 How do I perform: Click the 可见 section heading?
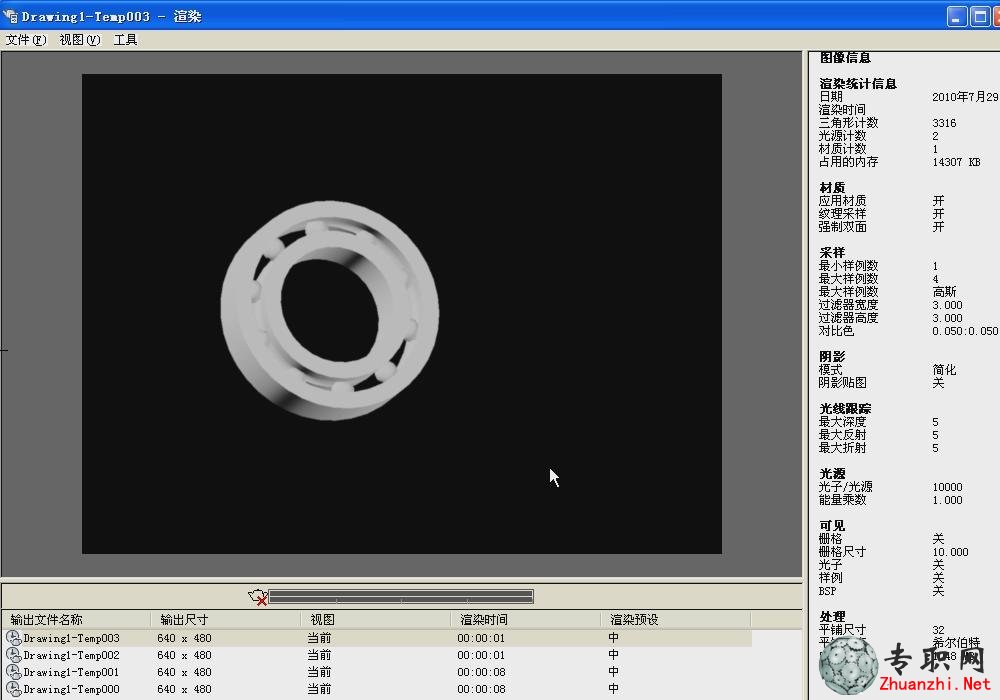point(832,526)
